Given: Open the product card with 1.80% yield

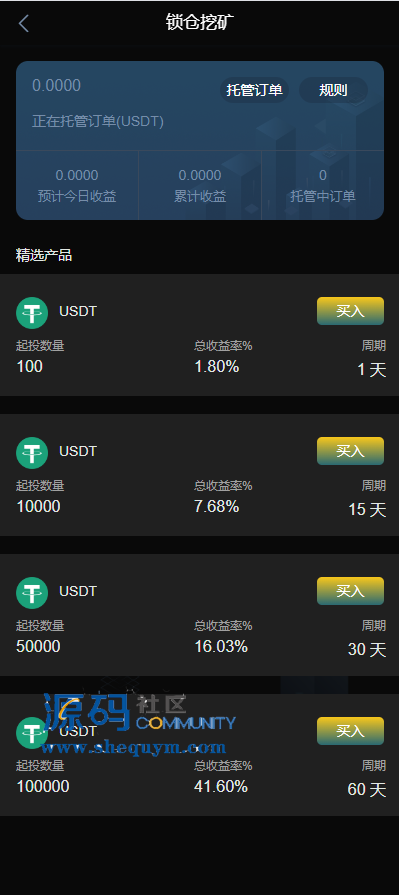Looking at the screenshot, I should (199, 335).
